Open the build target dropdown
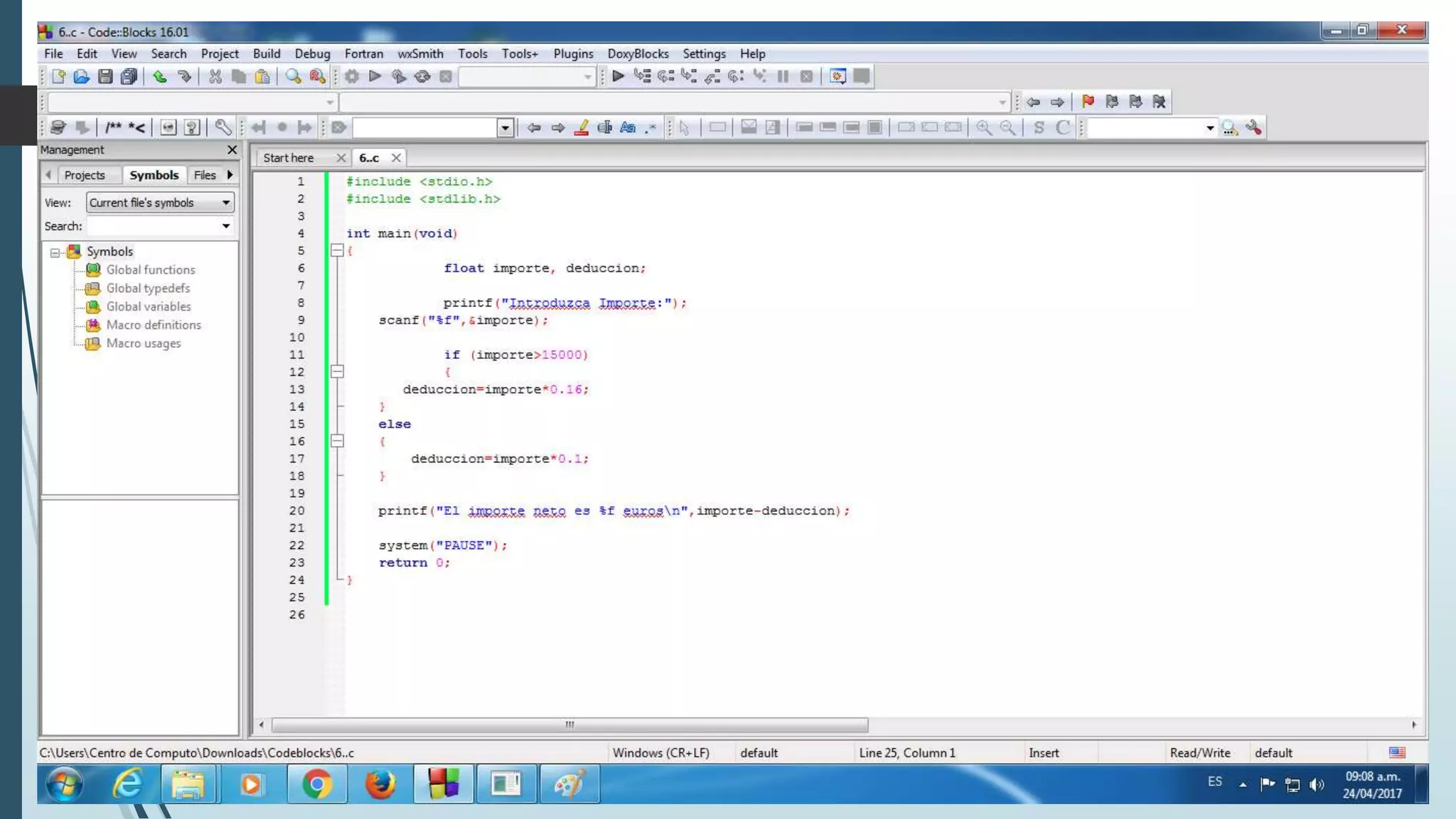 click(x=587, y=76)
